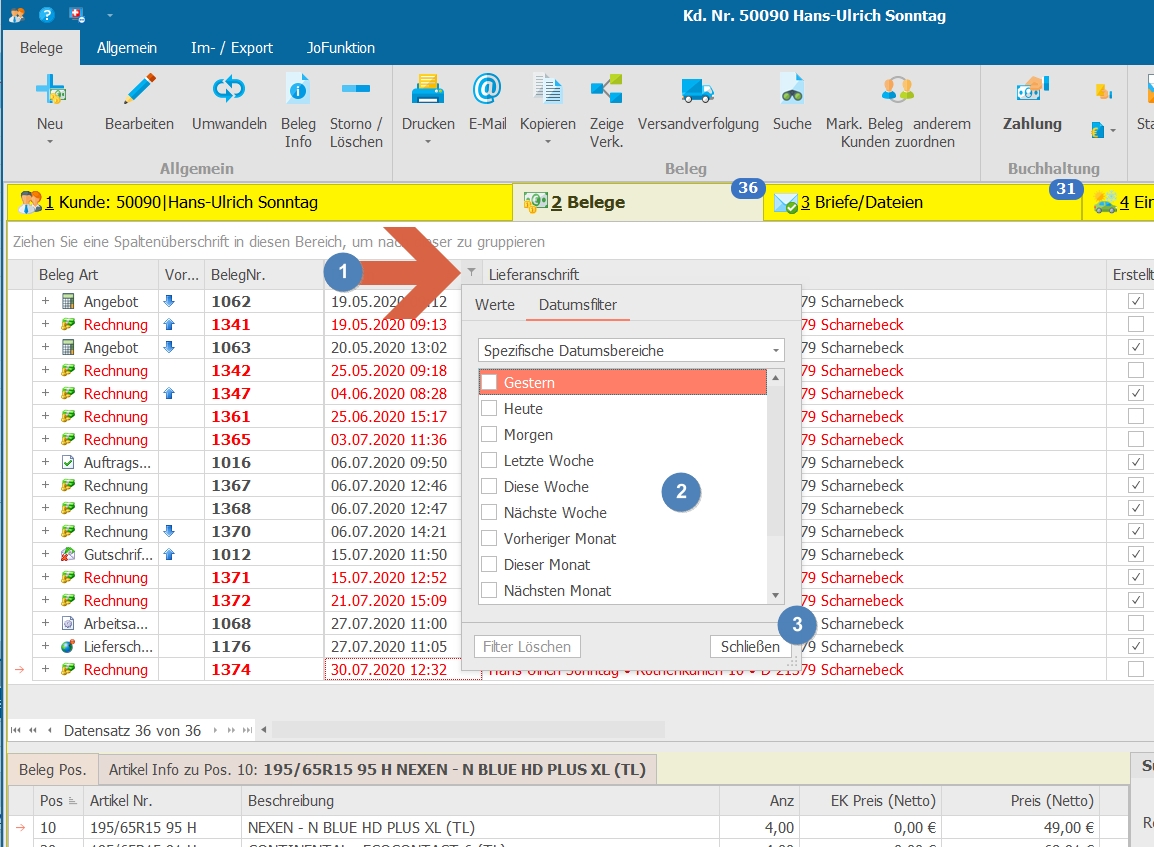The width and height of the screenshot is (1154, 847).
Task: Click the E-Mail @ icon
Action: (x=487, y=89)
